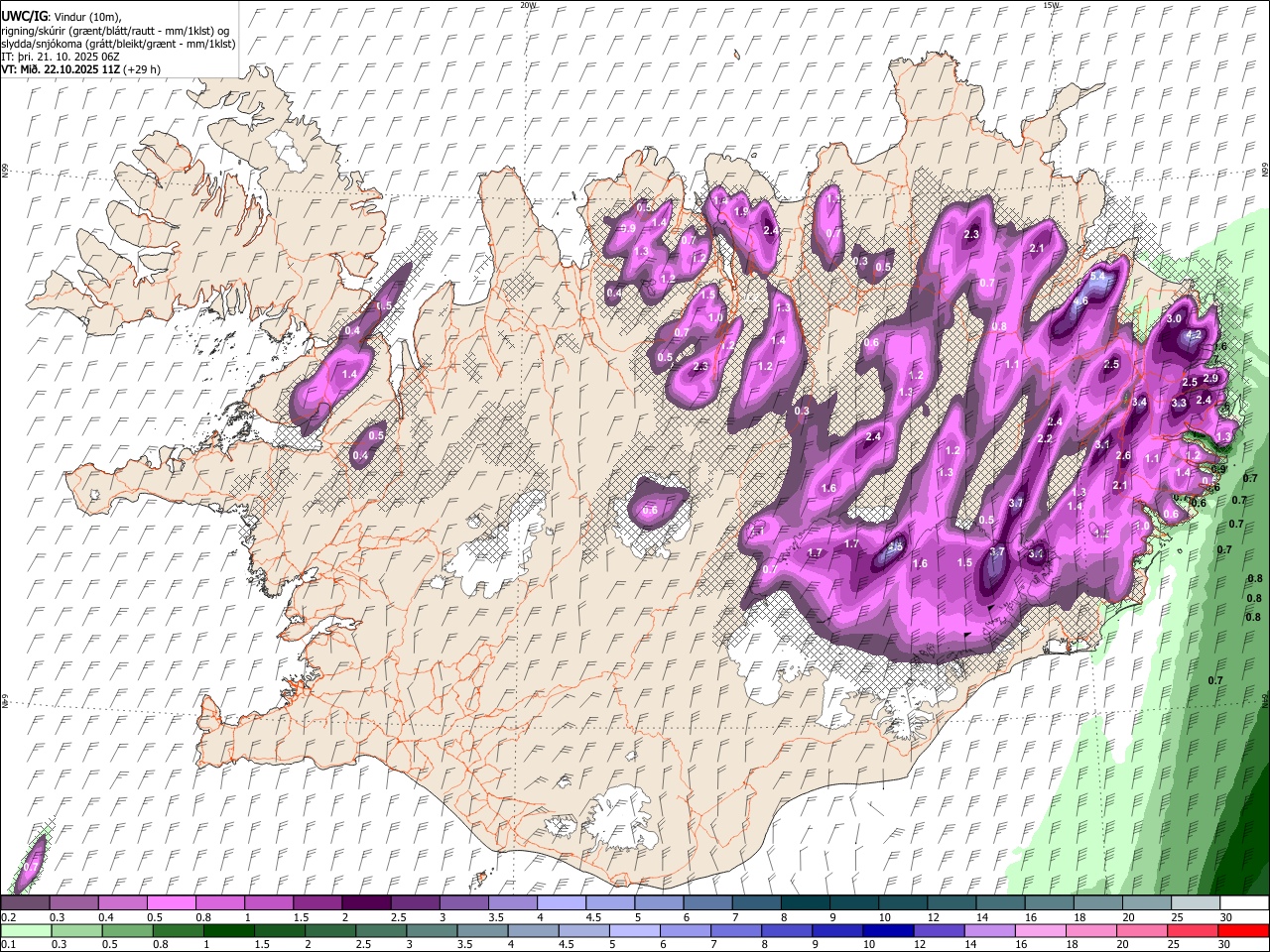Click the 30 label on the rain scale
The width and height of the screenshot is (1270, 952).
pos(1225,945)
